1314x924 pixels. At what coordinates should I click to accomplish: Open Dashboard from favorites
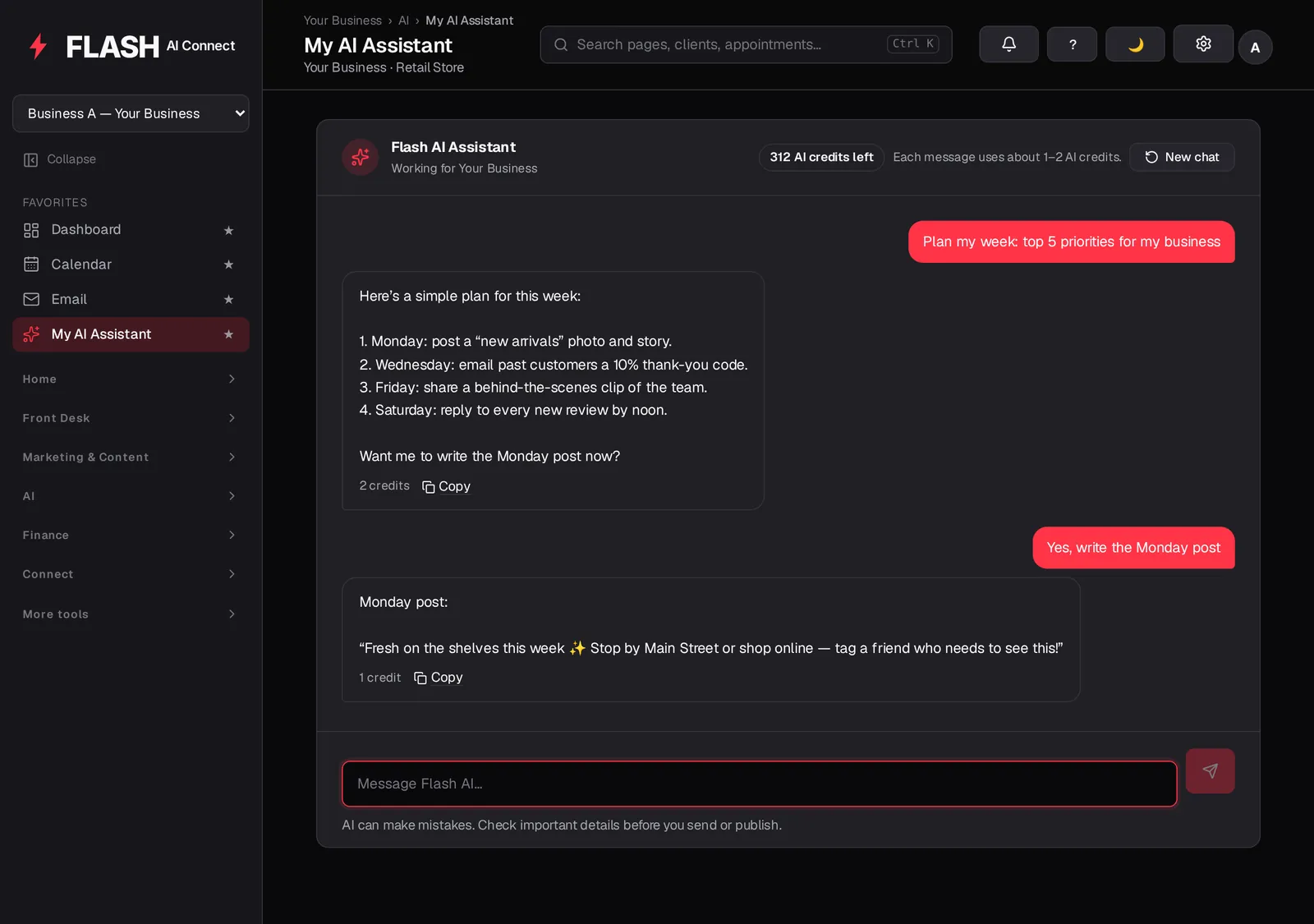[x=131, y=230]
